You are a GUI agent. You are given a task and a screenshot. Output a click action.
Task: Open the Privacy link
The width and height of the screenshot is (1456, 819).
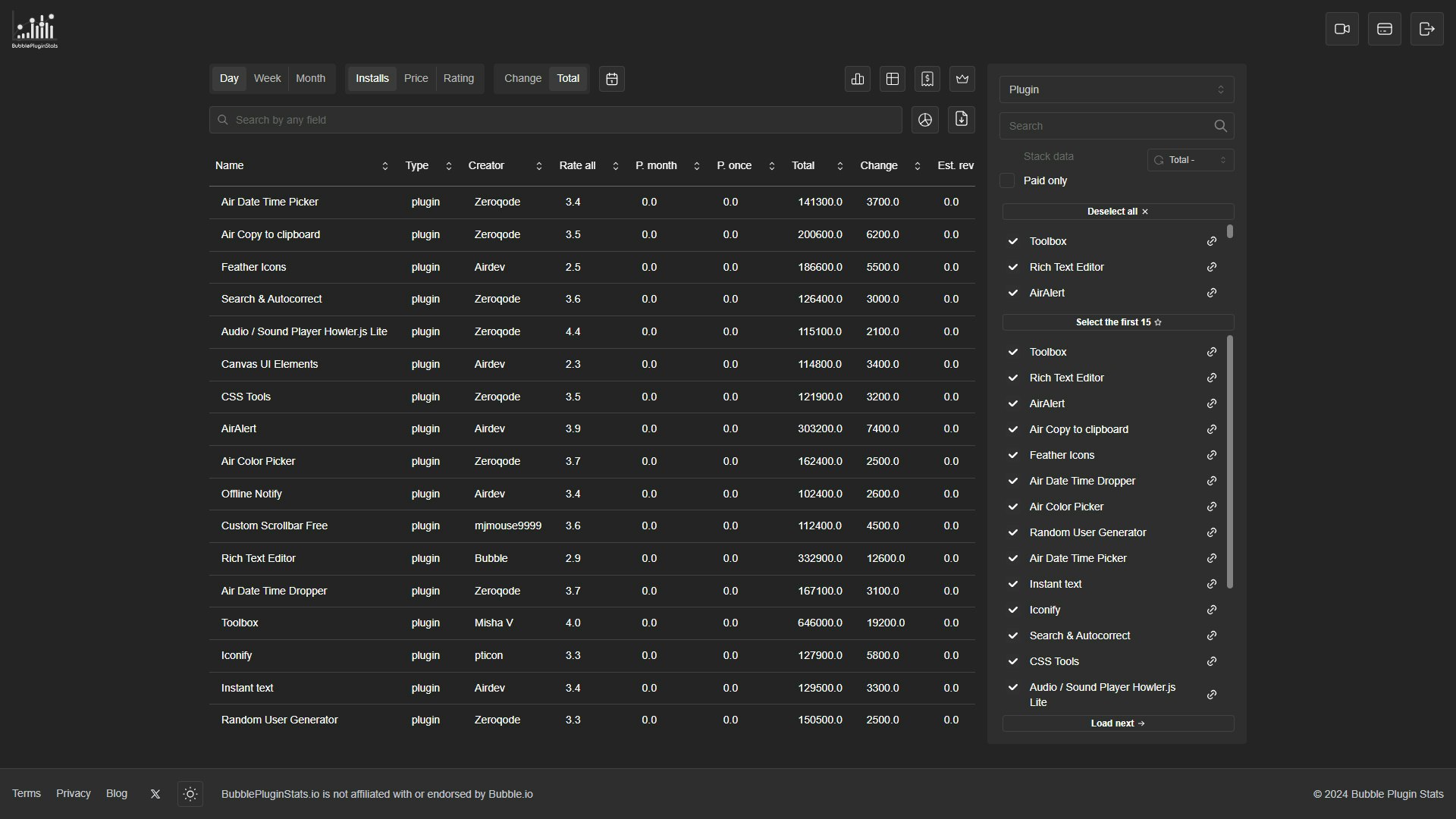(74, 793)
